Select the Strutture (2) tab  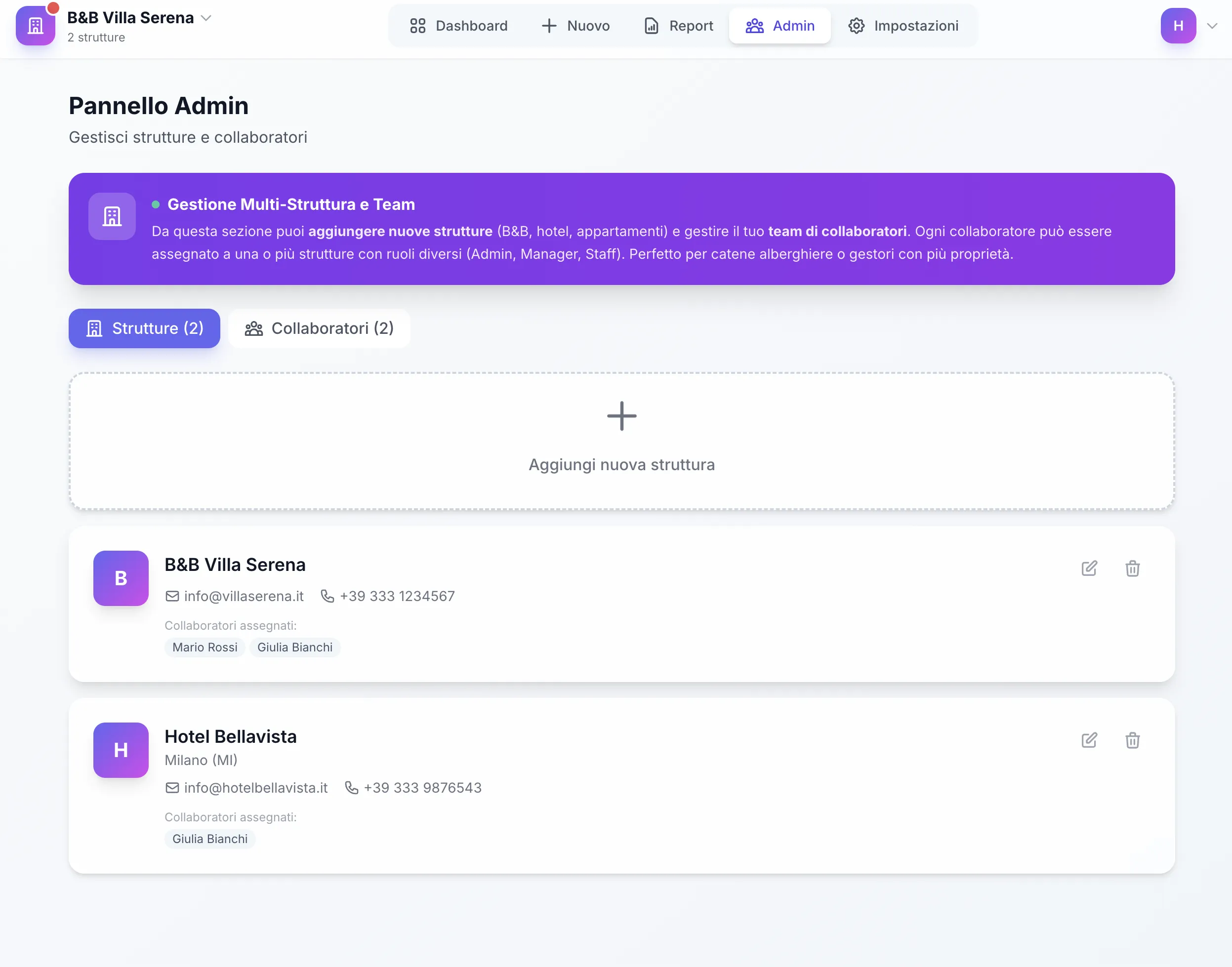point(144,328)
